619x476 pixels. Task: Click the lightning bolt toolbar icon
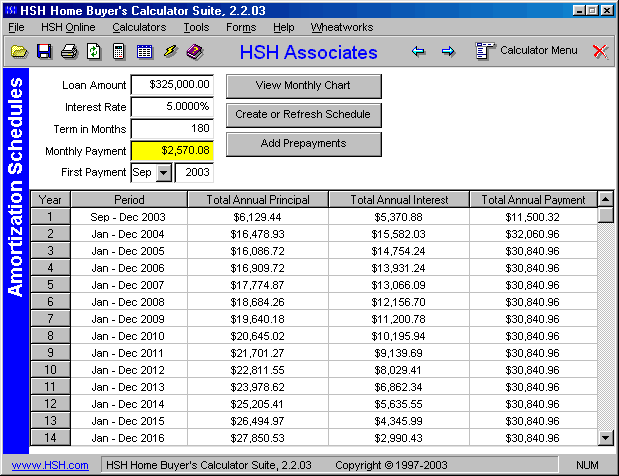tap(170, 52)
